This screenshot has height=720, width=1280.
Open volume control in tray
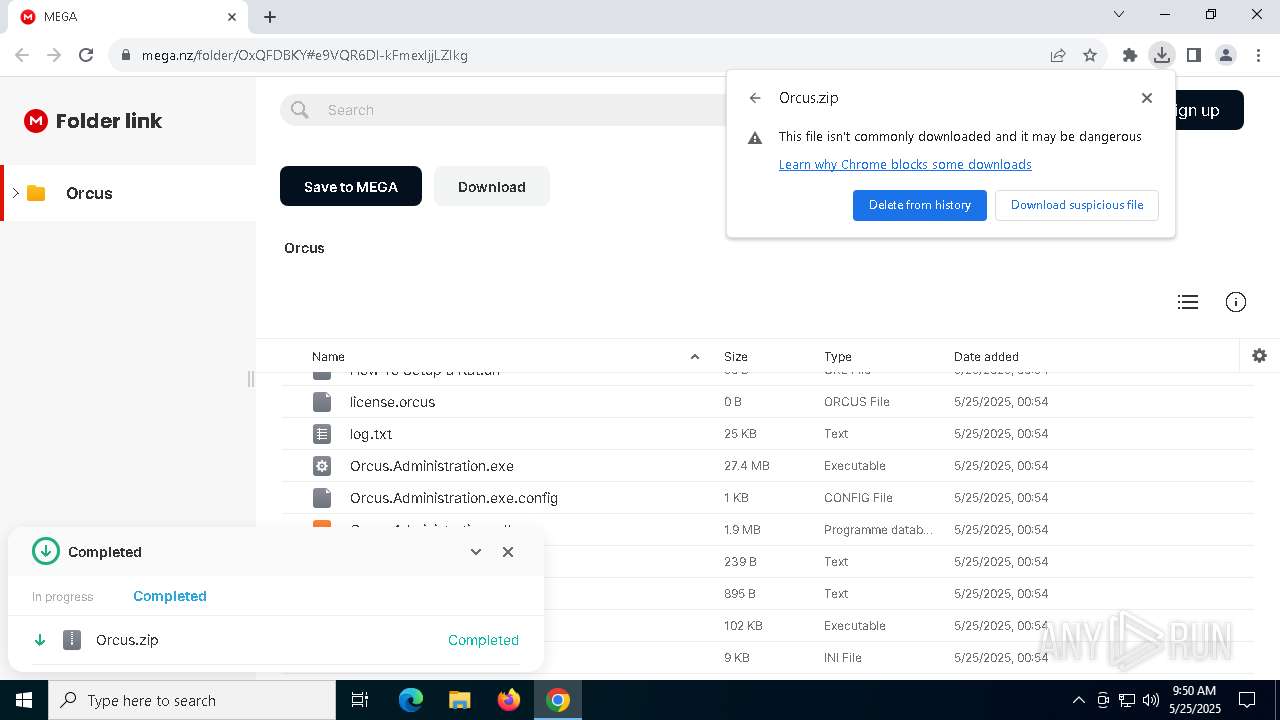(1151, 700)
